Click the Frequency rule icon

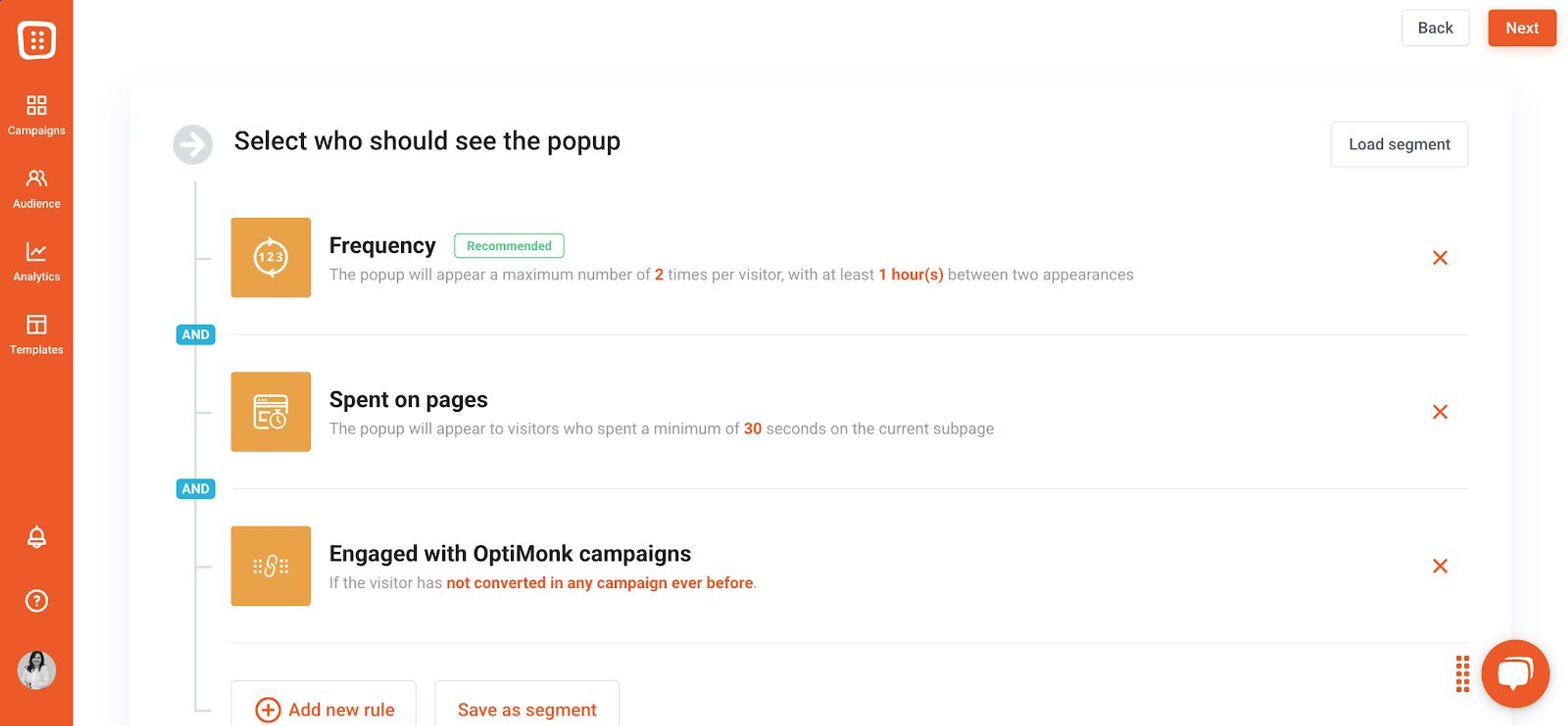(x=270, y=257)
